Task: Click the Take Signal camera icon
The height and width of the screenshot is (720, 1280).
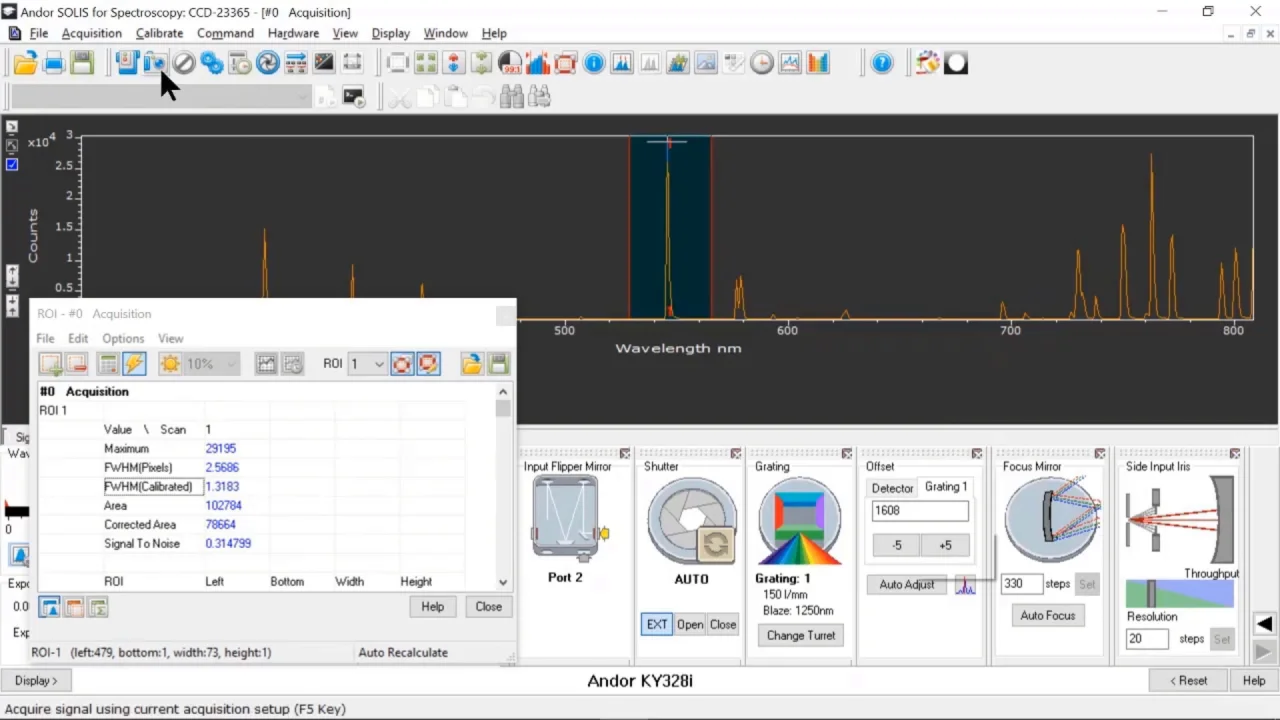Action: coord(155,63)
